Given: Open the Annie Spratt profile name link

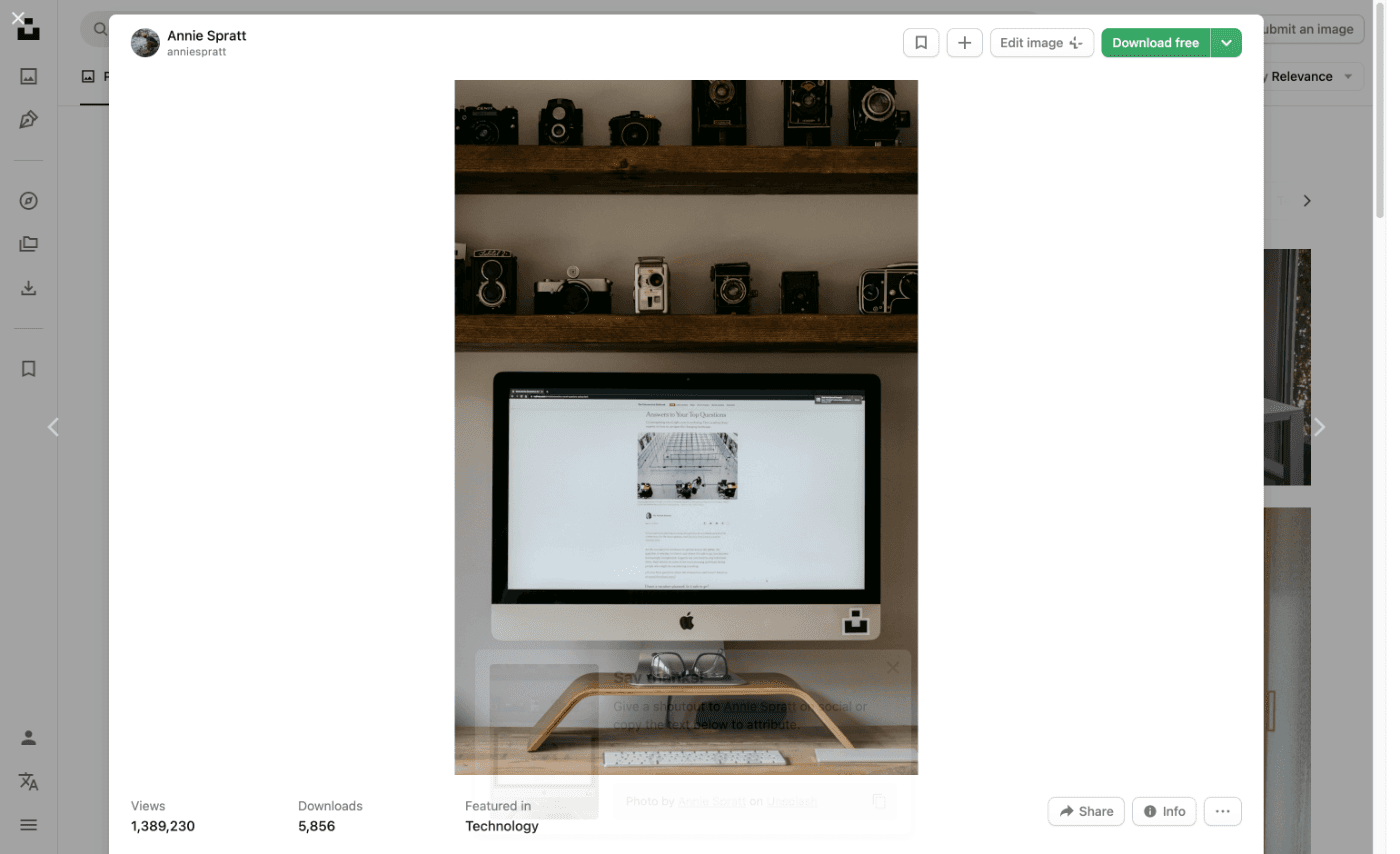Looking at the screenshot, I should (x=207, y=35).
